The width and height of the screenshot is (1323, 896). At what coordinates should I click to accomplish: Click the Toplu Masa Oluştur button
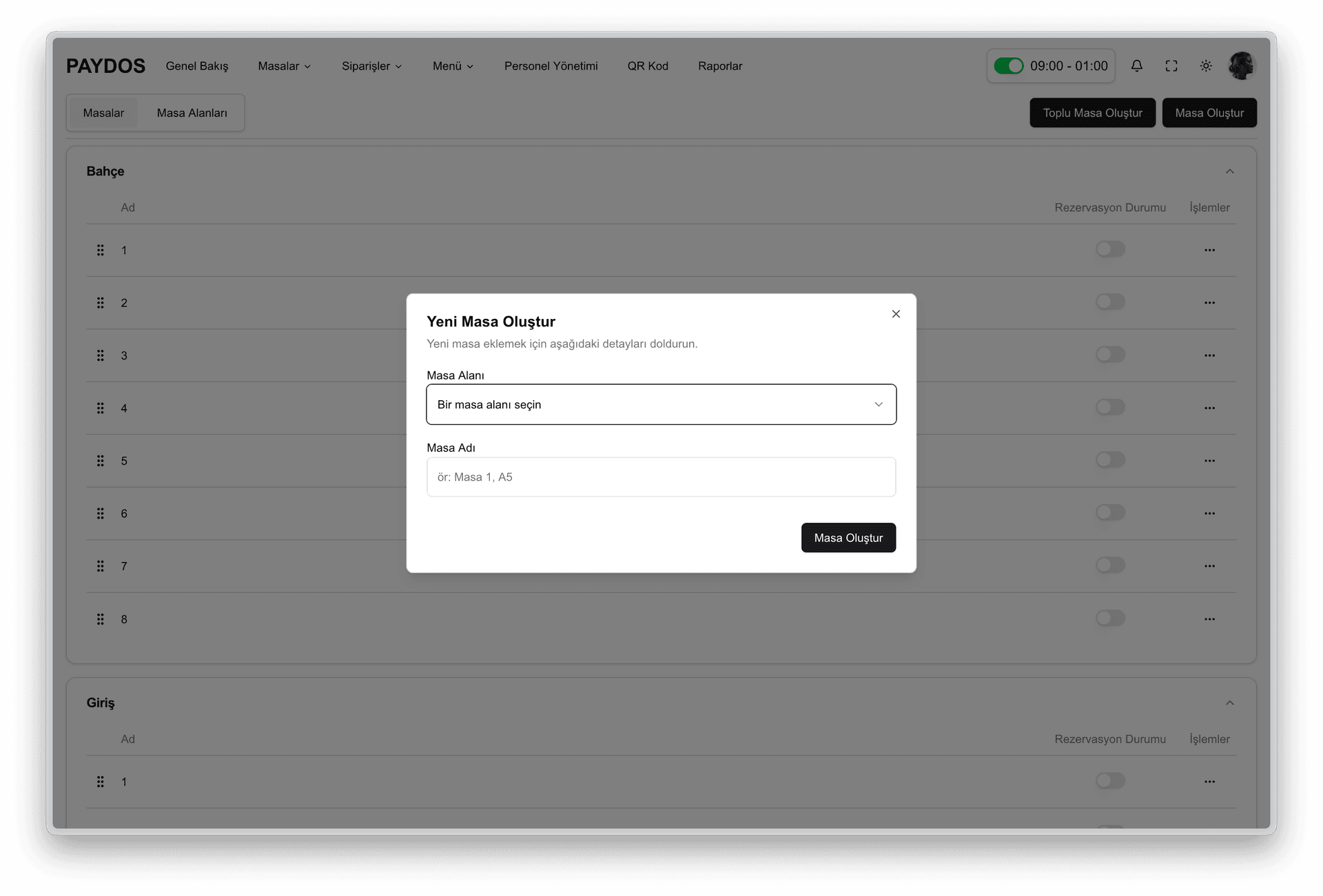(x=1091, y=113)
